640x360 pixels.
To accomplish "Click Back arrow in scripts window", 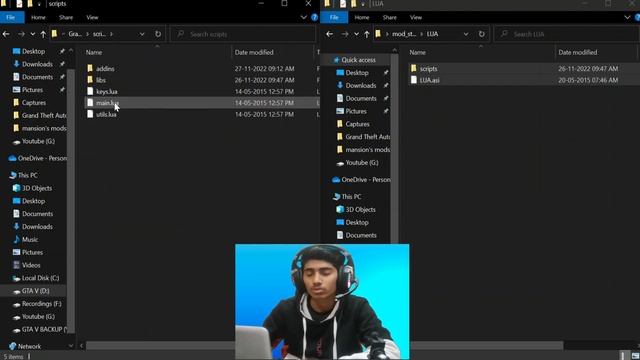I will coord(6,34).
